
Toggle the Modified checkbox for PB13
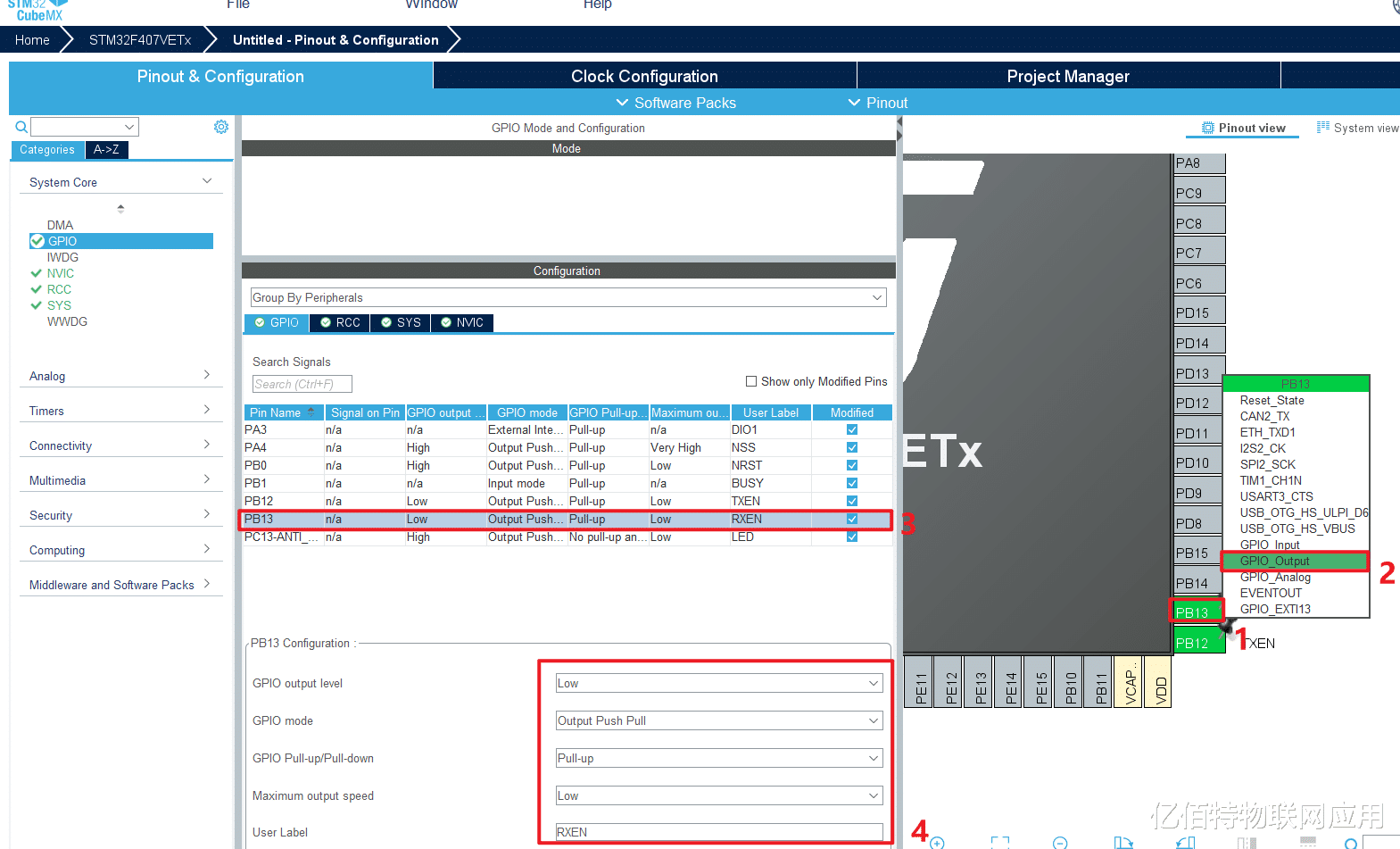pos(852,519)
